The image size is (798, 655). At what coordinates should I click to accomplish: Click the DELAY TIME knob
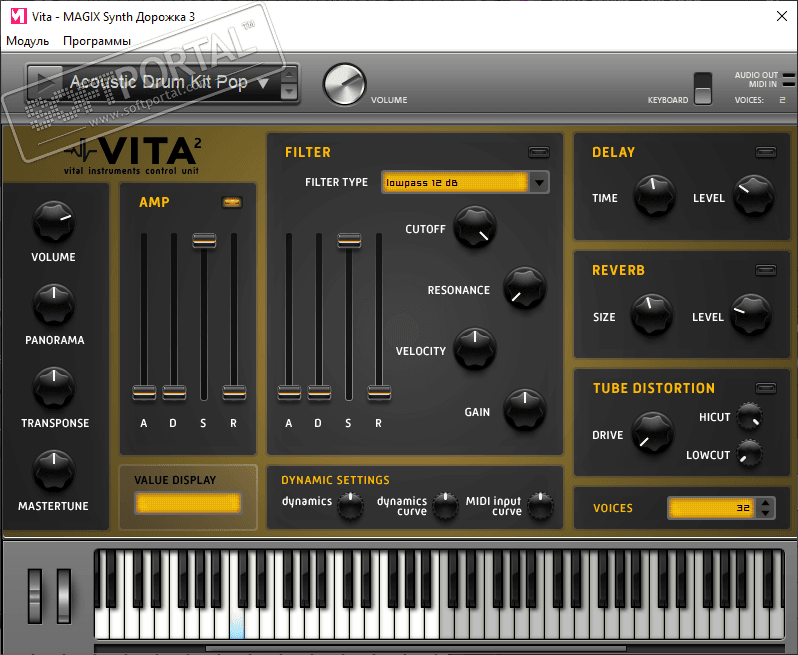click(x=654, y=196)
